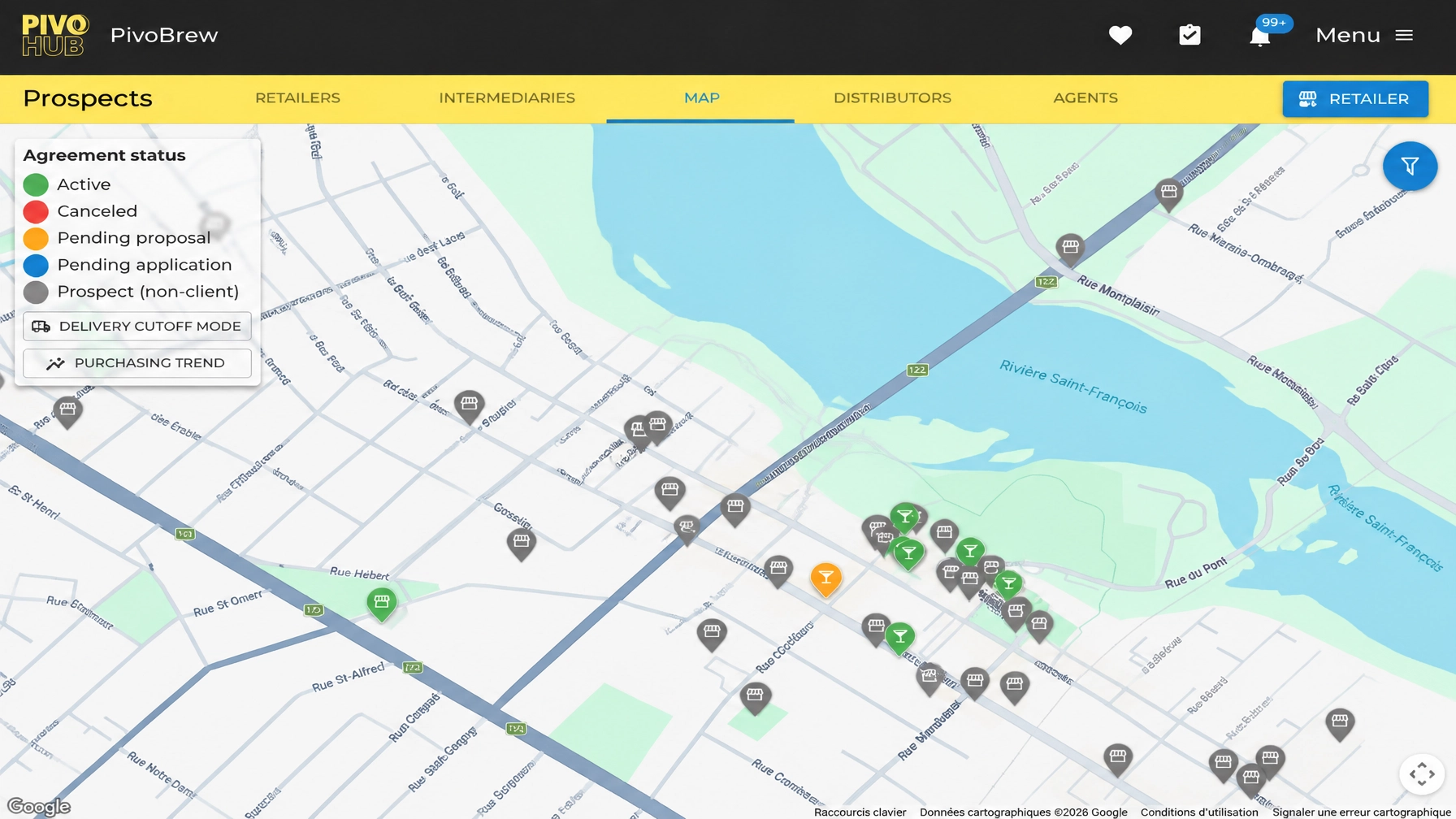Image resolution: width=1456 pixels, height=819 pixels.
Task: Click the Rivière Saint-François label mid-river
Action: 1072,387
